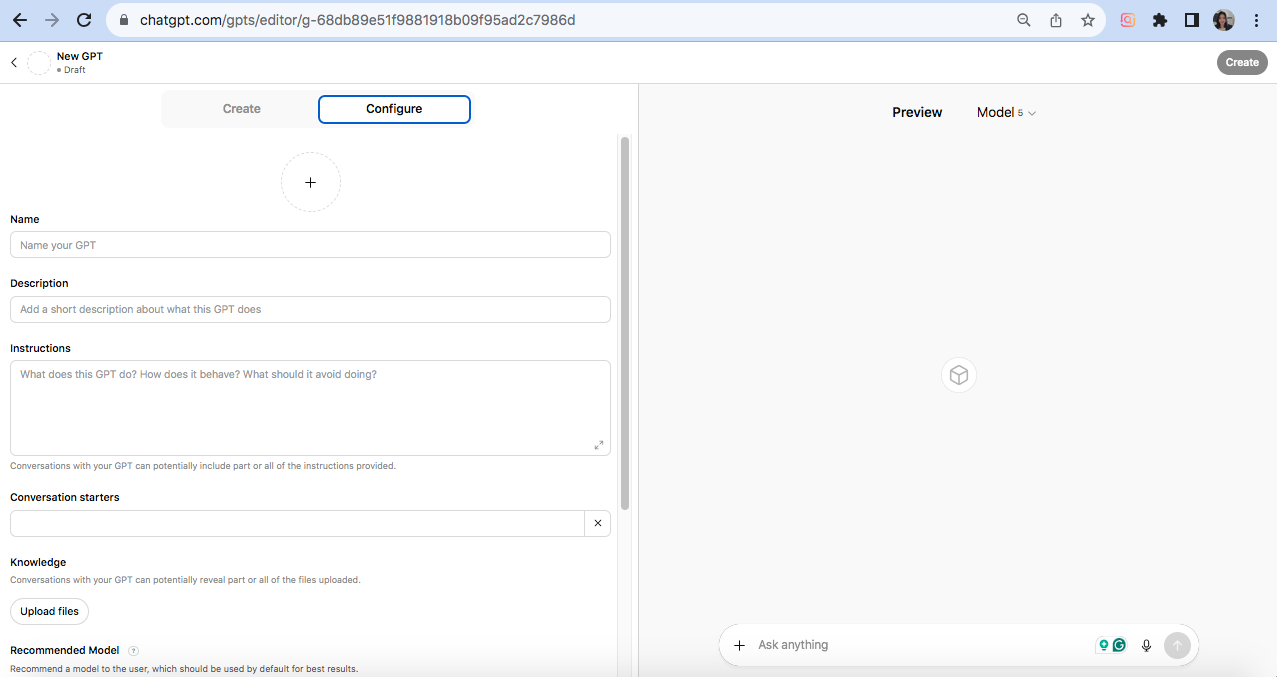1277x677 pixels.
Task: Click the Name your GPT input field
Action: point(310,245)
